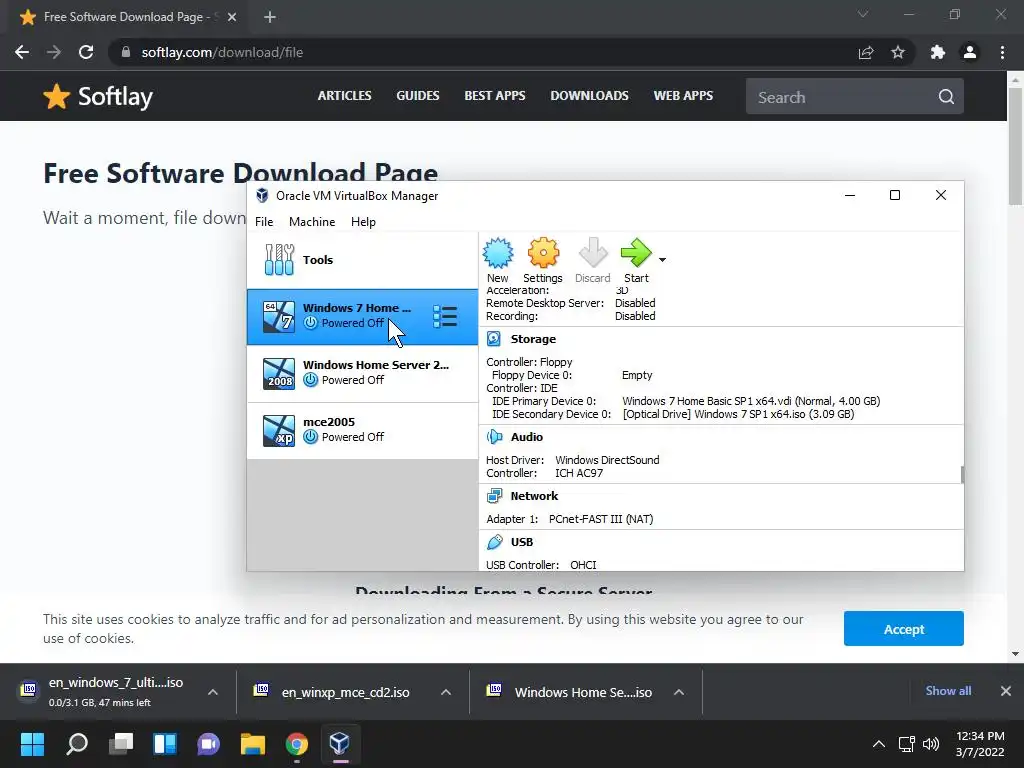Click the taskbar clock and date
Screen dimensions: 1024x768
click(x=980, y=744)
